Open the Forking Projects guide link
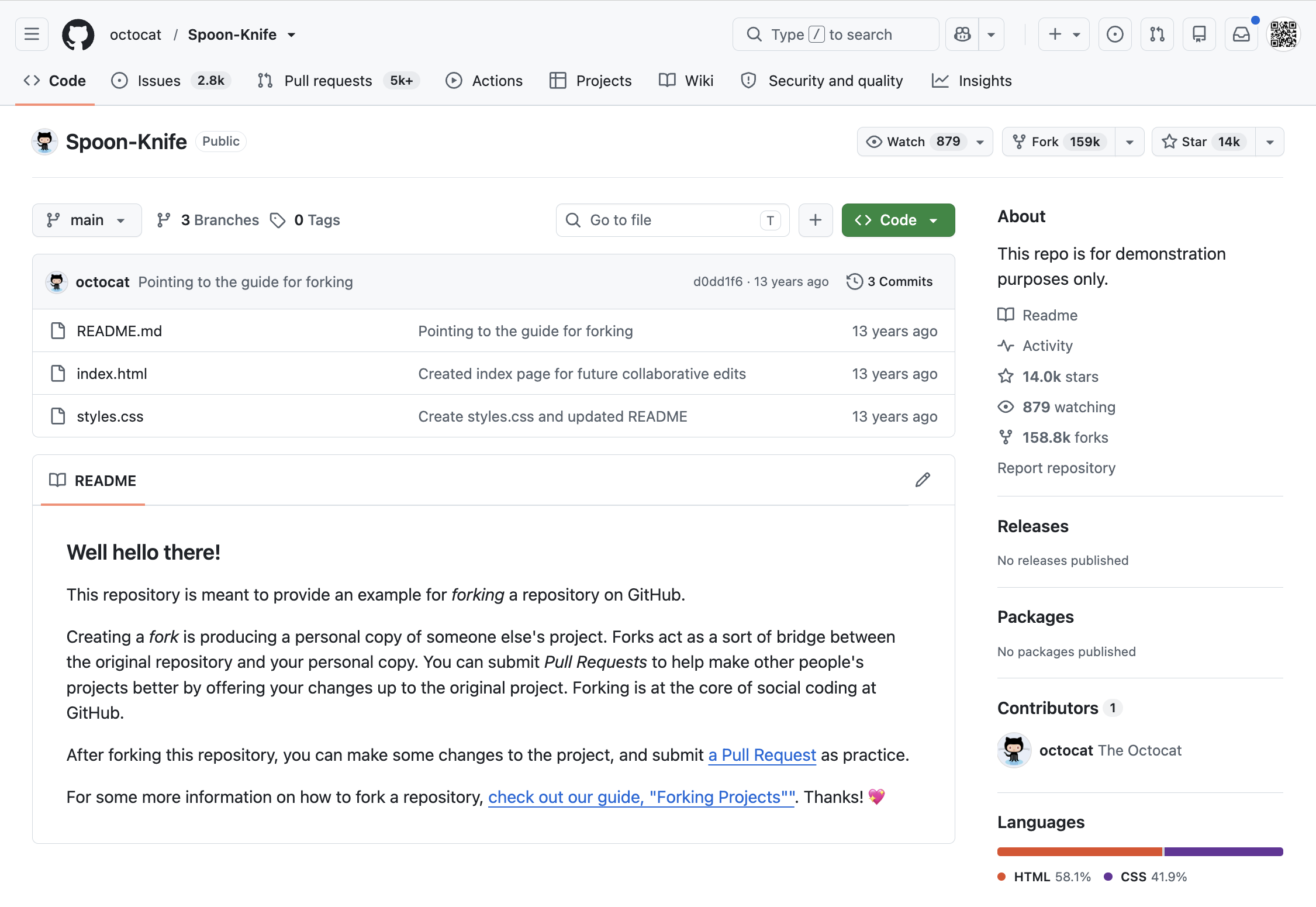This screenshot has width=1316, height=907. [641, 797]
